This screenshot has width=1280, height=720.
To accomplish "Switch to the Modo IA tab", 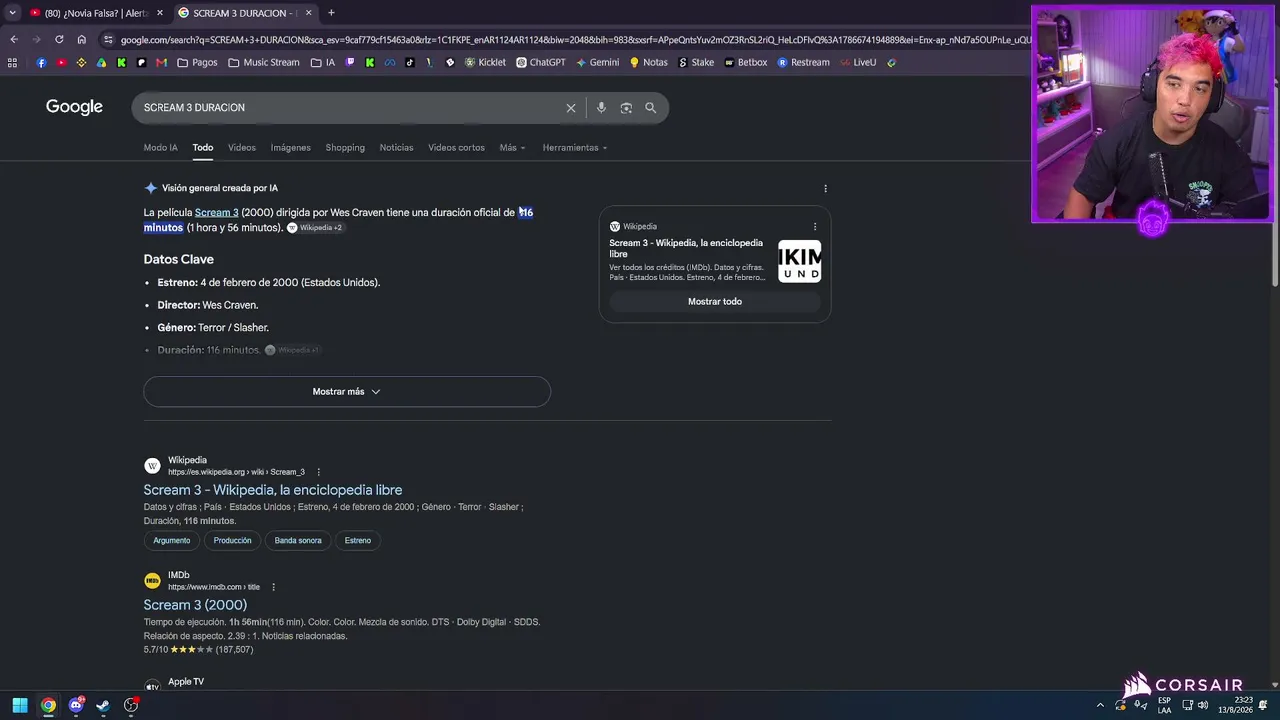I will (x=160, y=148).
